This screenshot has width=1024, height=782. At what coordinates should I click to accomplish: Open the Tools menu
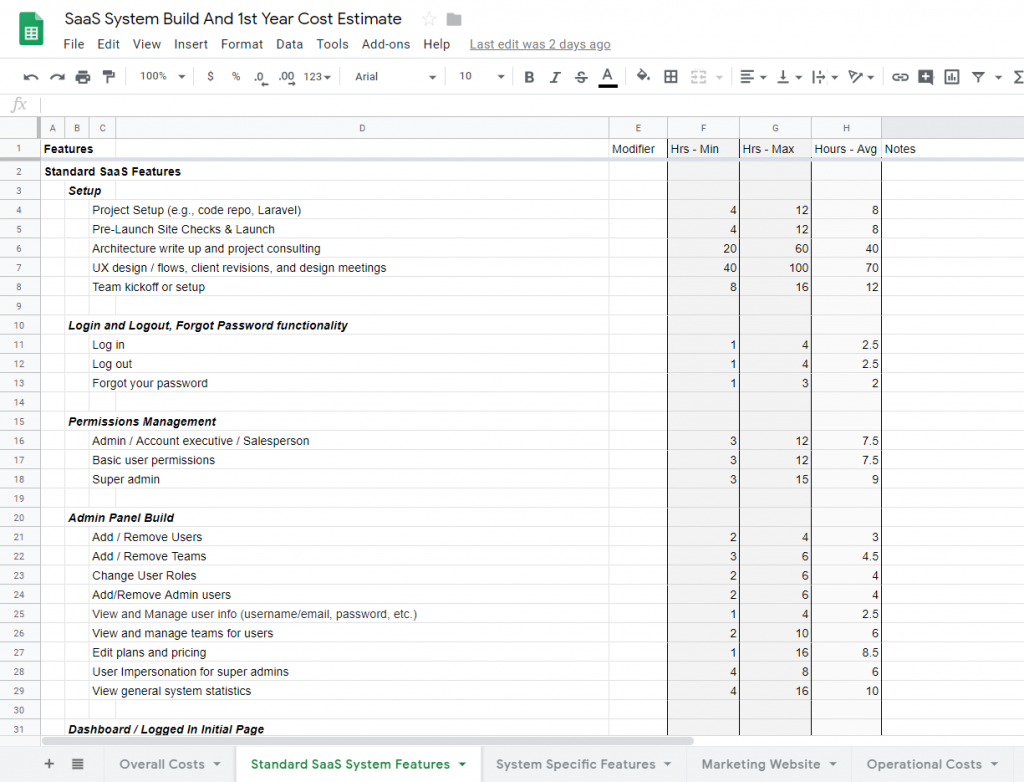click(x=332, y=44)
